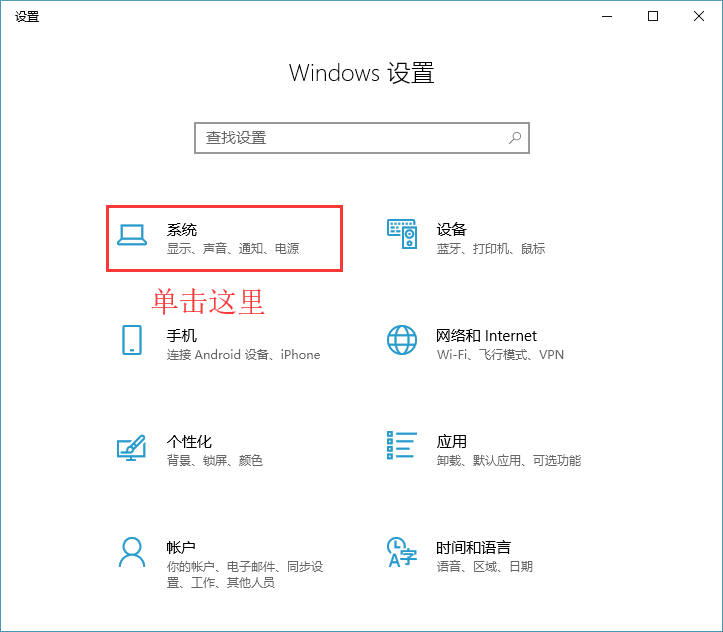Open the 手机 phone icon

point(132,340)
